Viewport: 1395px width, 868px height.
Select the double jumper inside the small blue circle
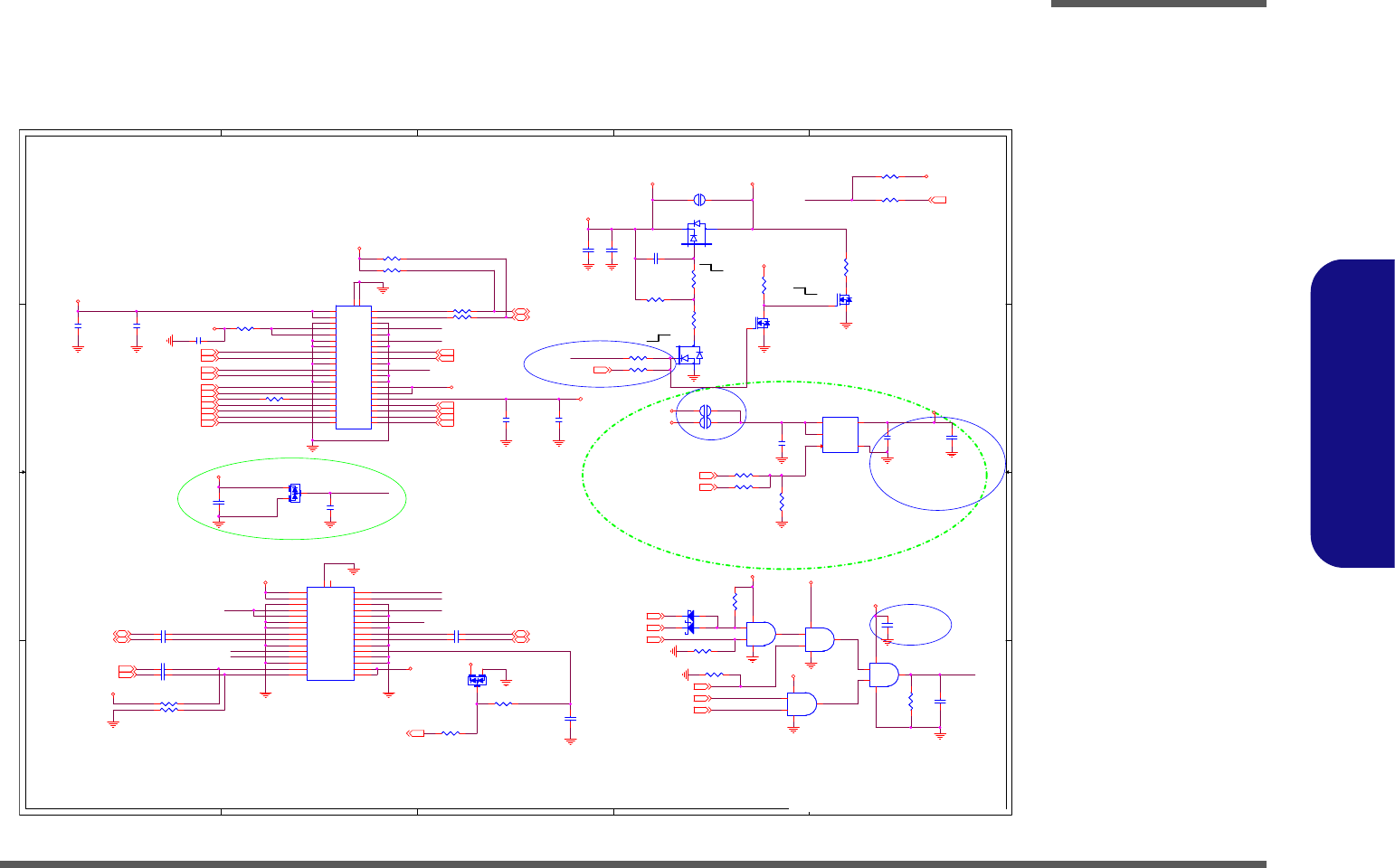707,417
